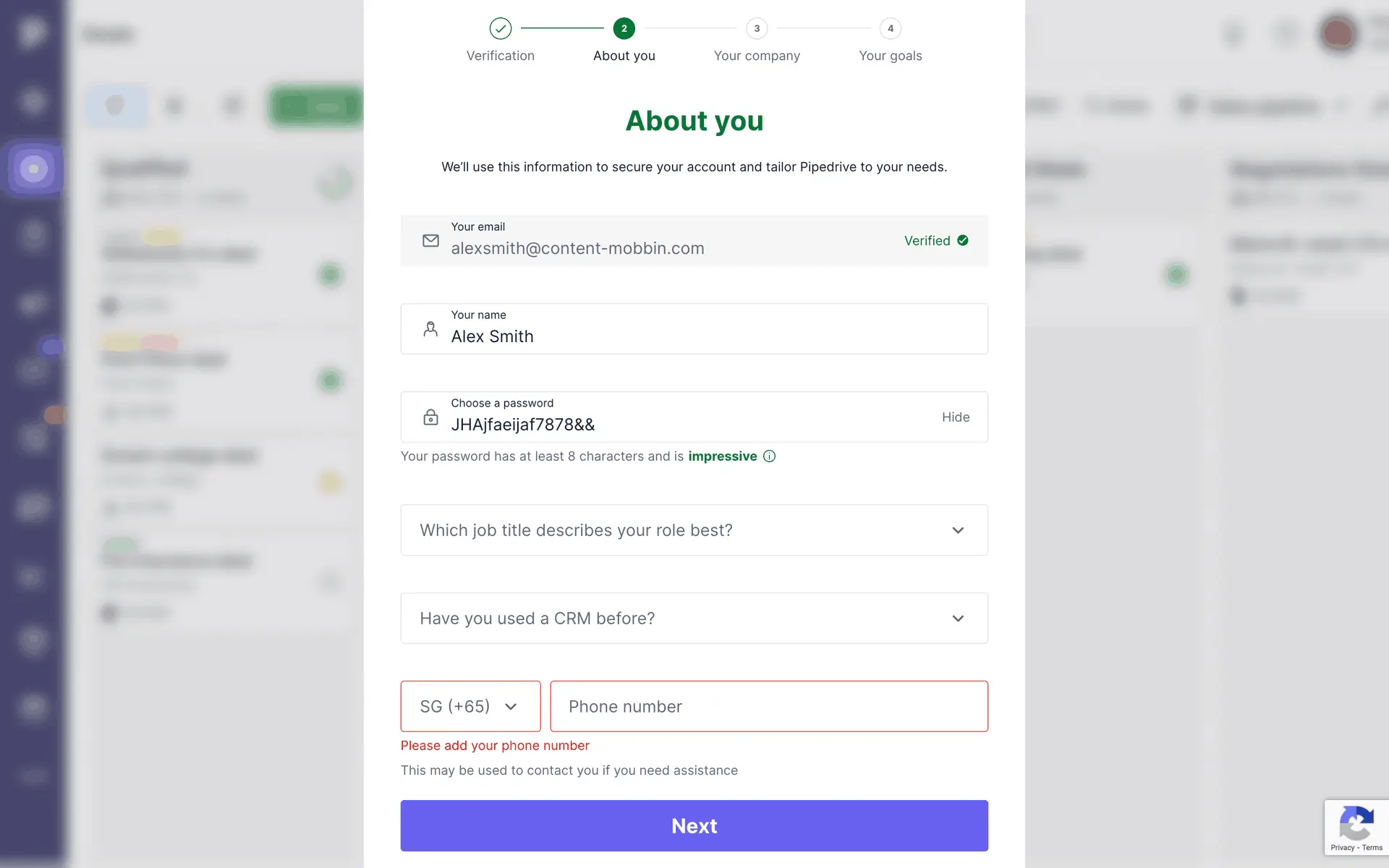Click the padlock icon in password field
The height and width of the screenshot is (868, 1389).
coord(430,417)
